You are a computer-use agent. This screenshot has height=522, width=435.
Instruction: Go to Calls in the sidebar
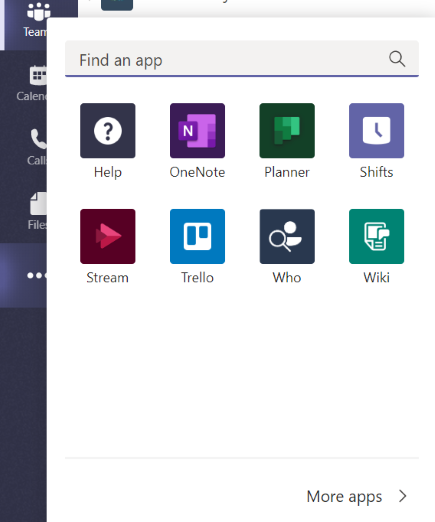37,146
